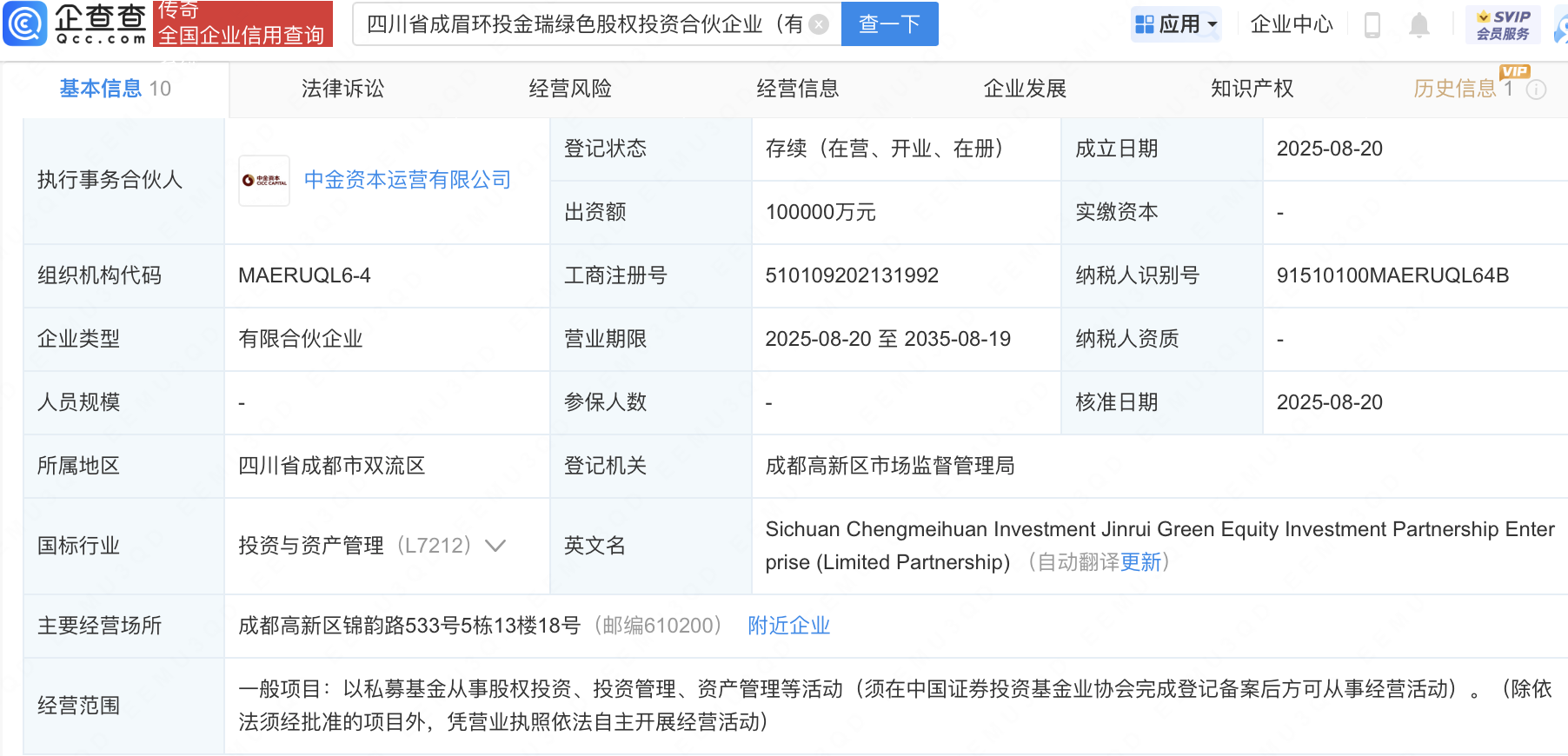Viewport: 1568px width, 756px height.
Task: Open 企业中心 link
Action: click(x=1292, y=24)
